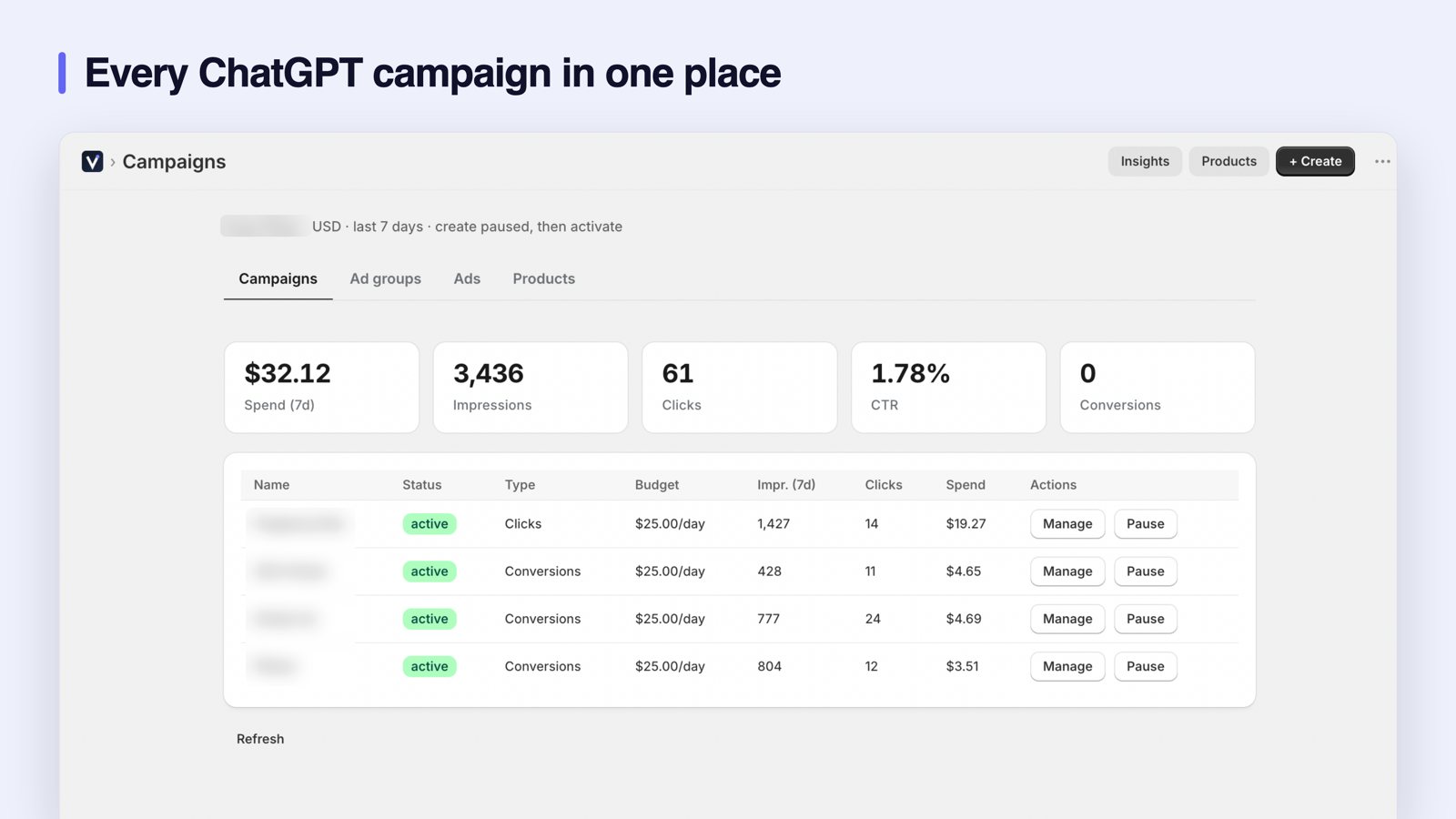Click the 777 impressions cell

(x=768, y=619)
